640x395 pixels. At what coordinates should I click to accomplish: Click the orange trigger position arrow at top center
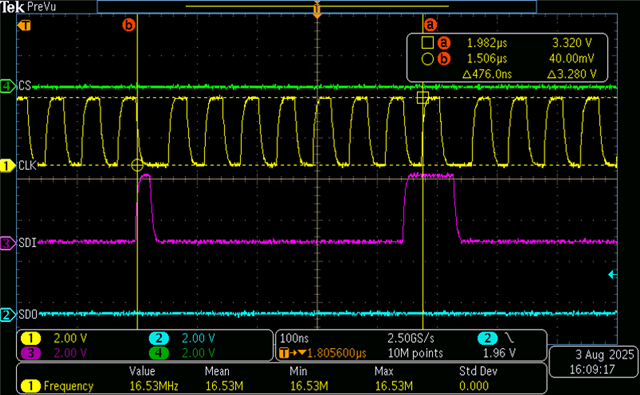click(317, 10)
